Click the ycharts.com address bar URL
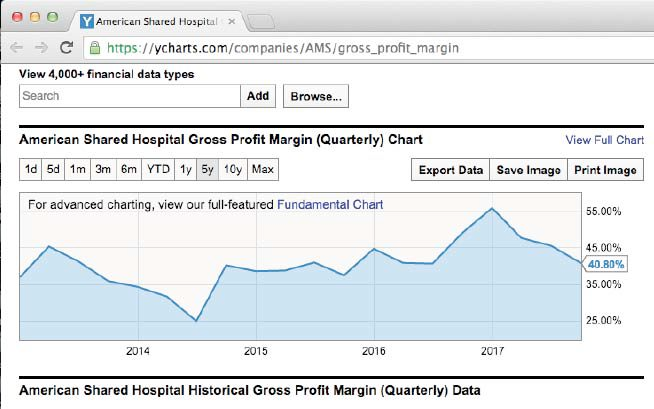654x409 pixels. click(283, 48)
